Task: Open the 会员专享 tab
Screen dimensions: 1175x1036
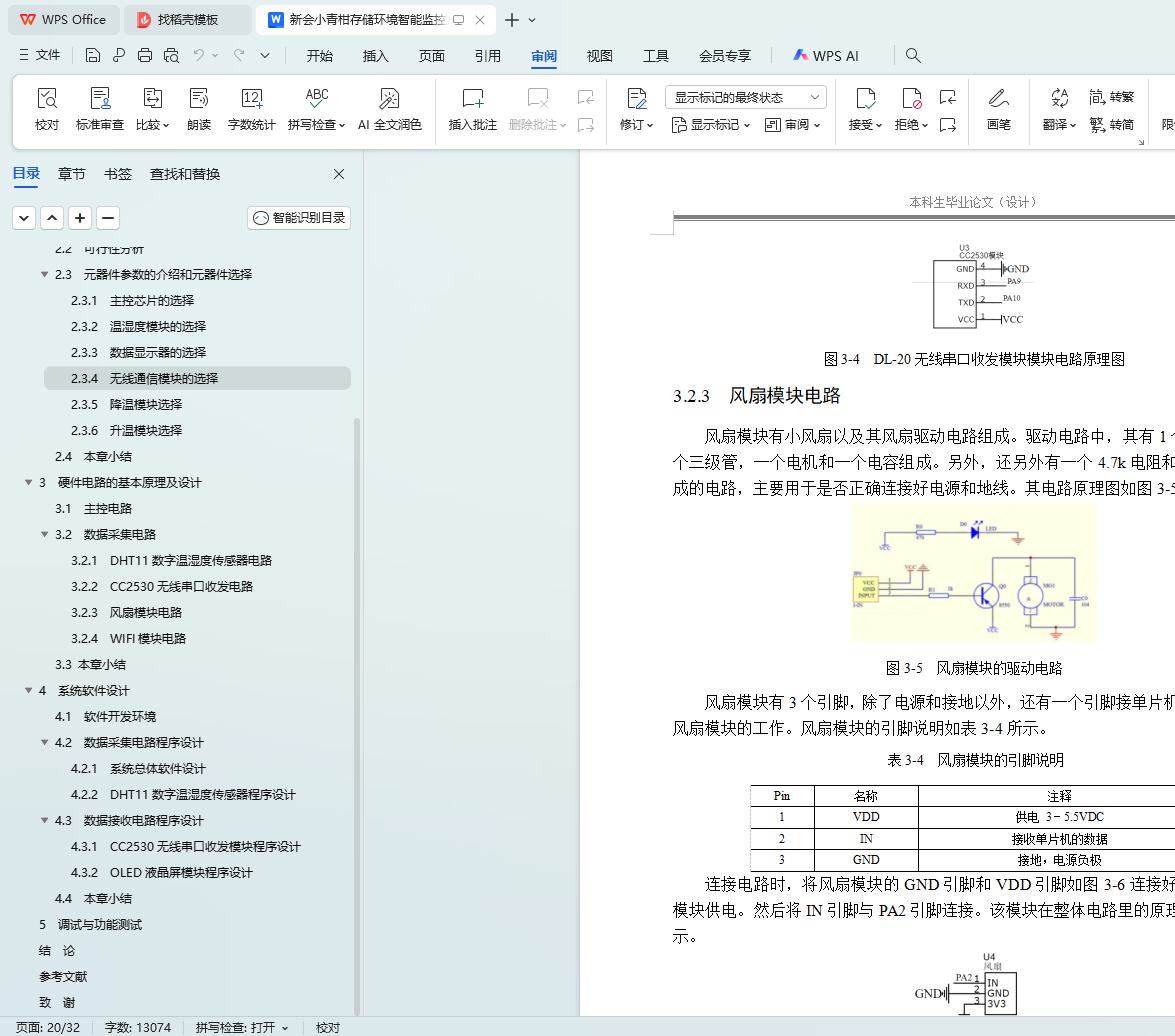Action: click(x=725, y=56)
